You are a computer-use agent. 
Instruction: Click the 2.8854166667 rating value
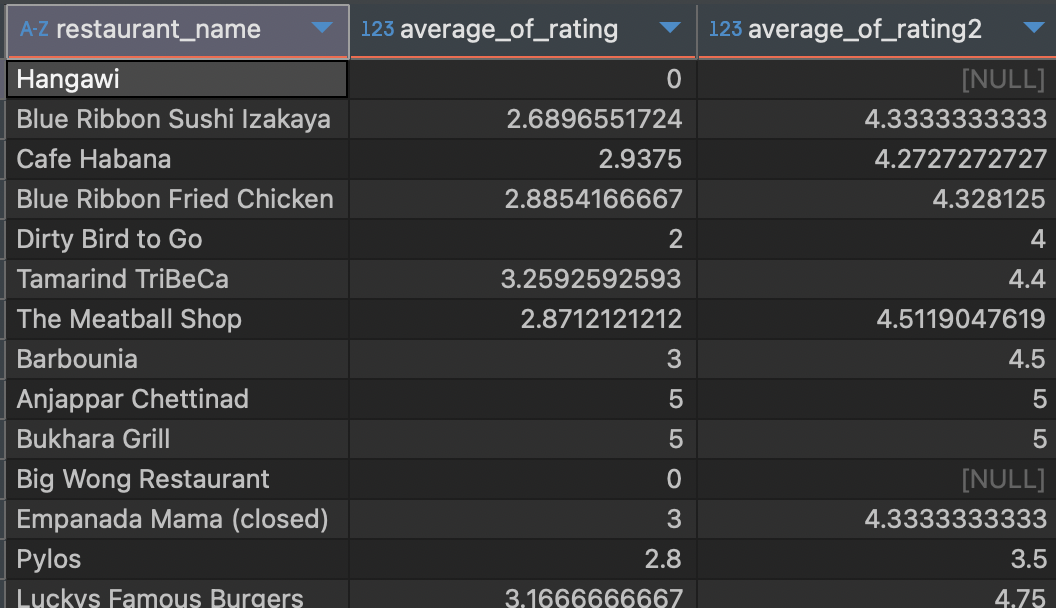(593, 199)
